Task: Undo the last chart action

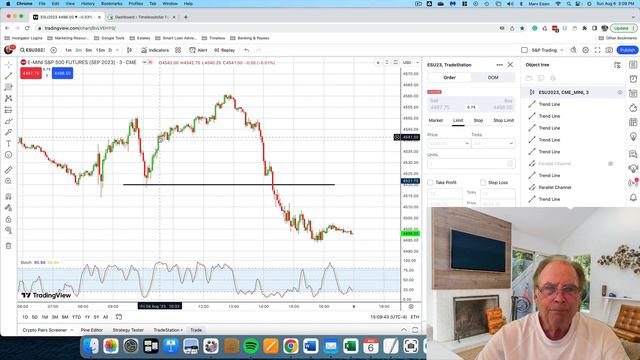Action: [x=247, y=50]
